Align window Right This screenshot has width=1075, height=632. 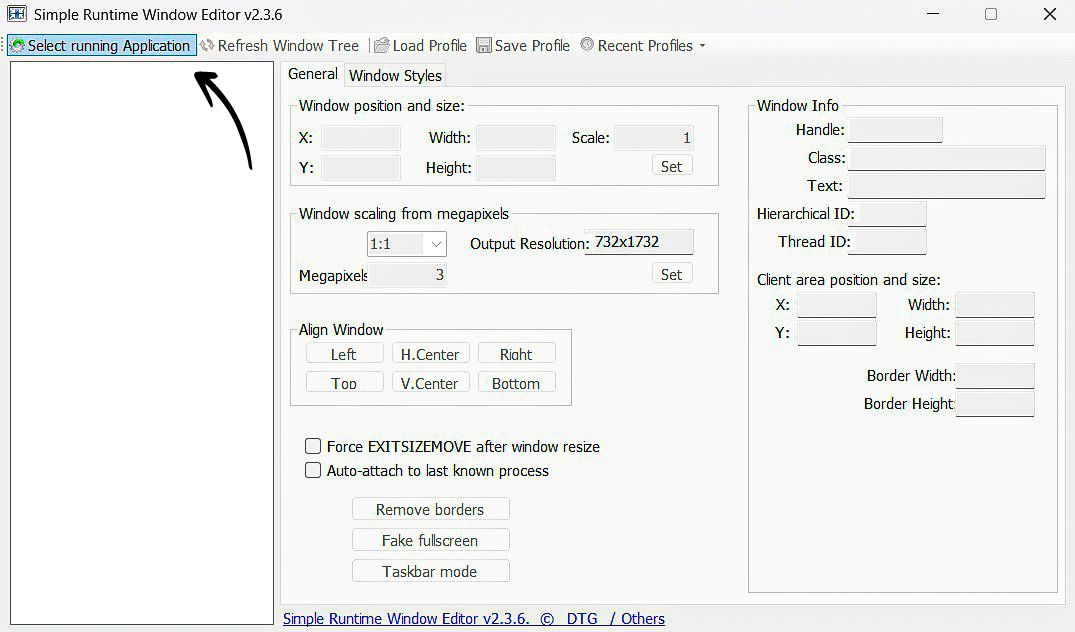pos(516,354)
